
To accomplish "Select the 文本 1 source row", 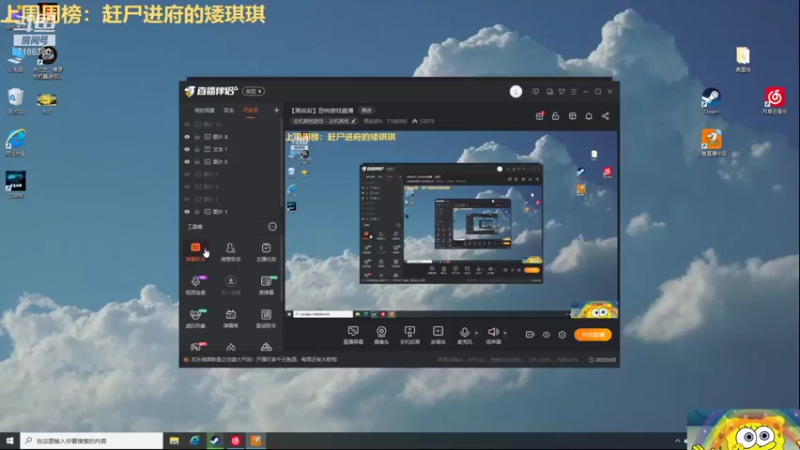I will tap(231, 149).
